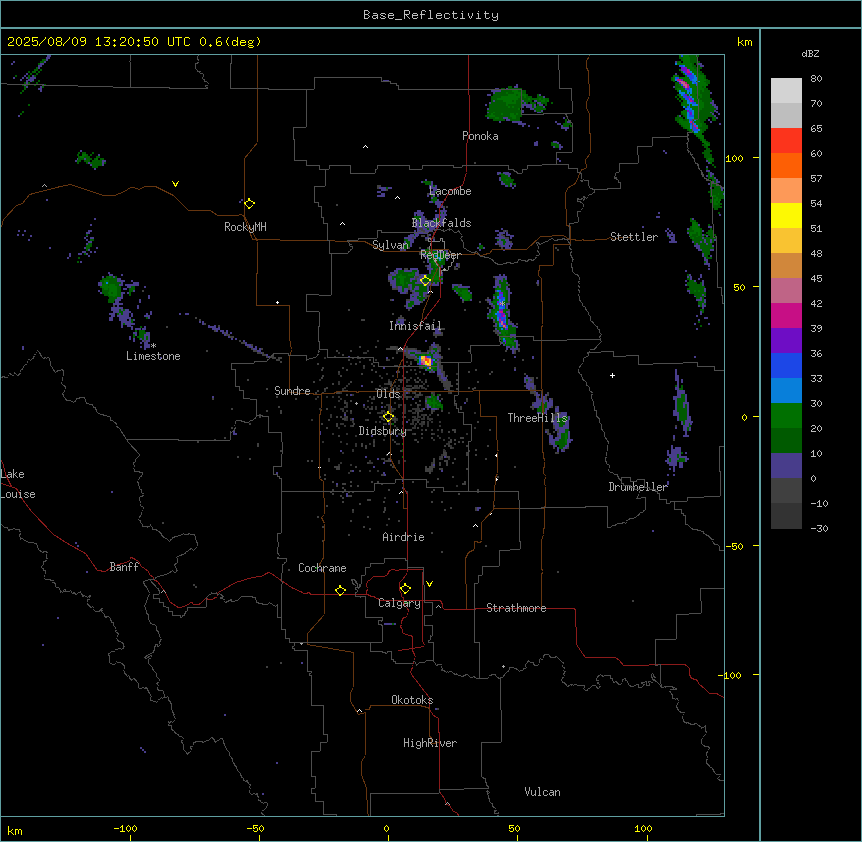The image size is (862, 842).
Task: Pick the red swatch between 65 and 60 dBZ
Action: tap(786, 141)
